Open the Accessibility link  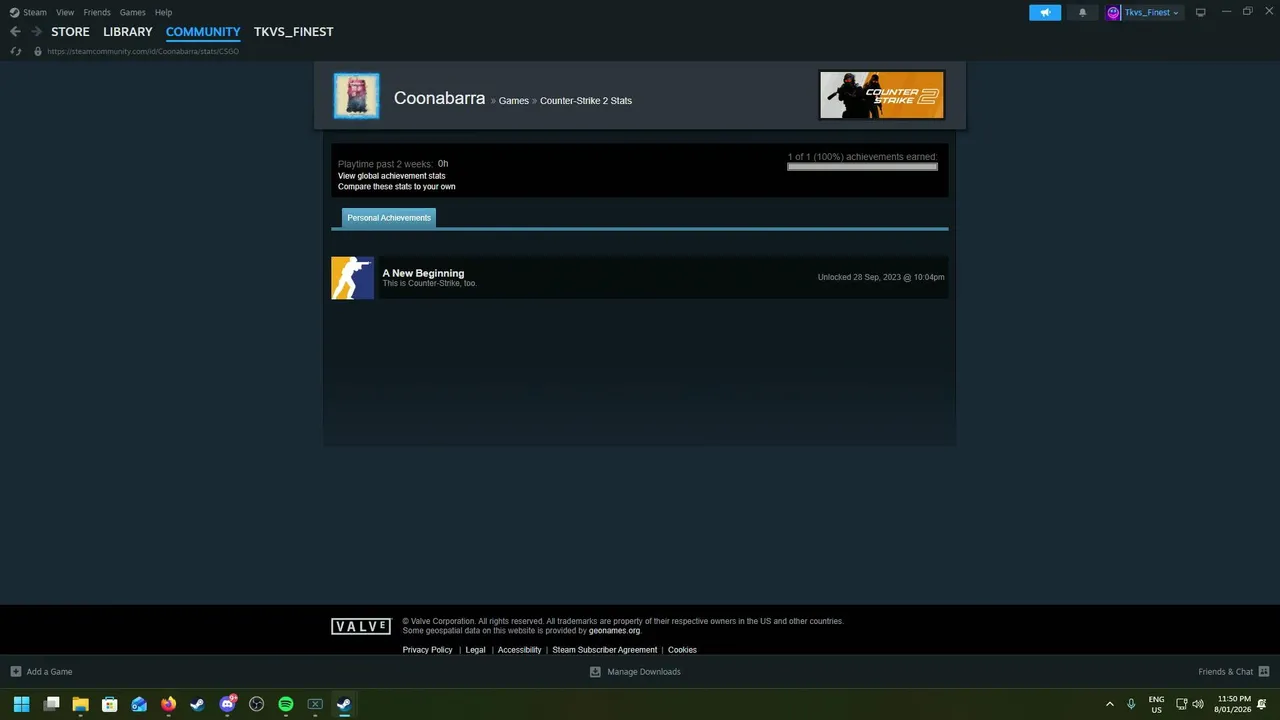click(519, 650)
